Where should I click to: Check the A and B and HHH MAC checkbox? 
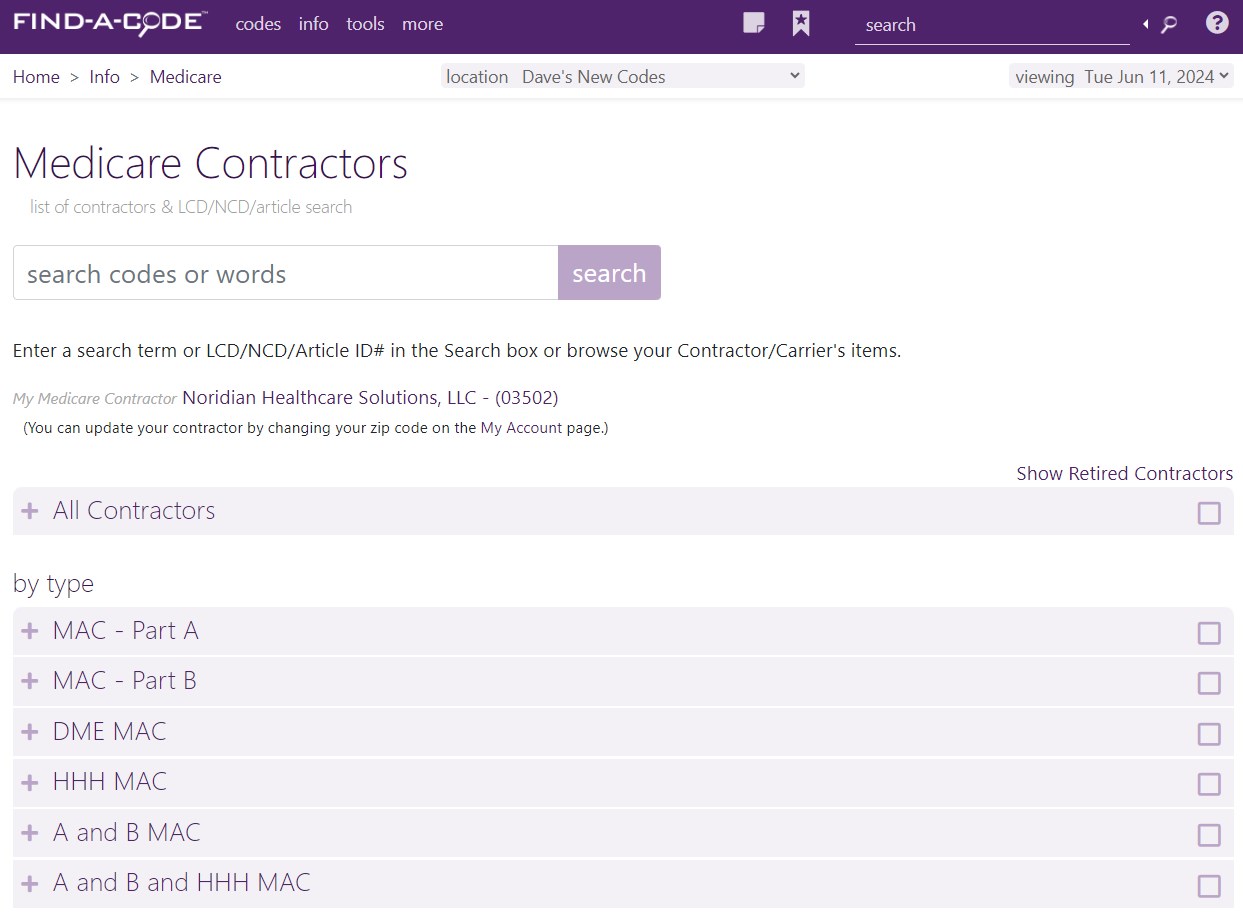(1209, 886)
